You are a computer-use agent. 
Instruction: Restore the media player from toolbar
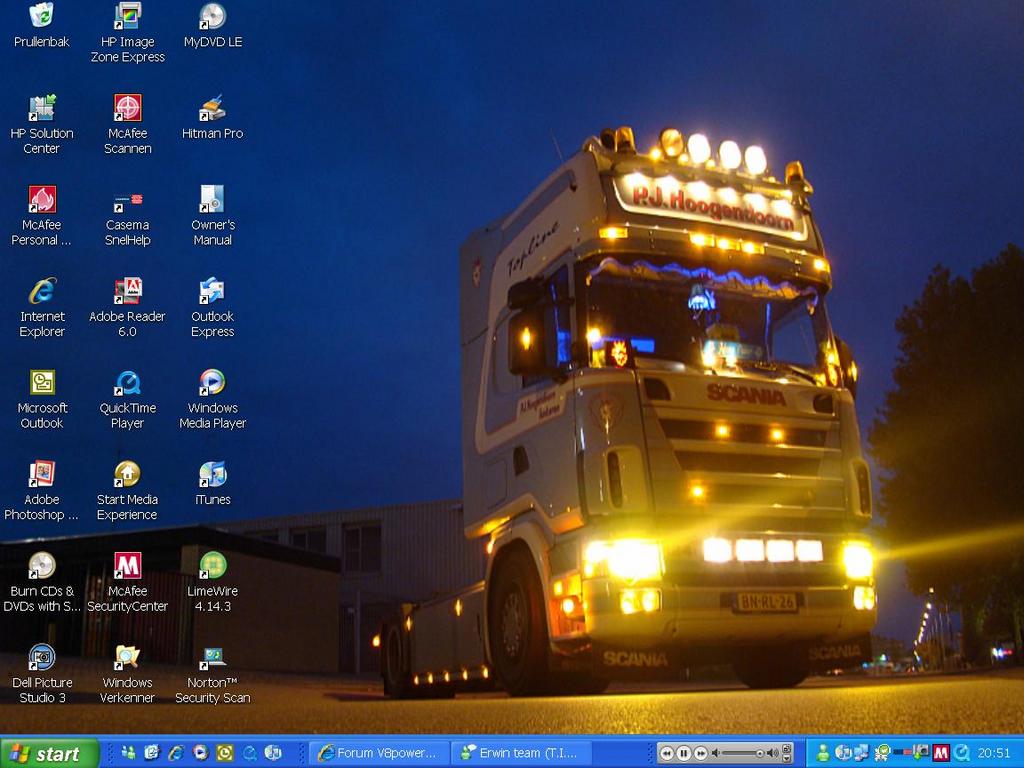(787, 748)
